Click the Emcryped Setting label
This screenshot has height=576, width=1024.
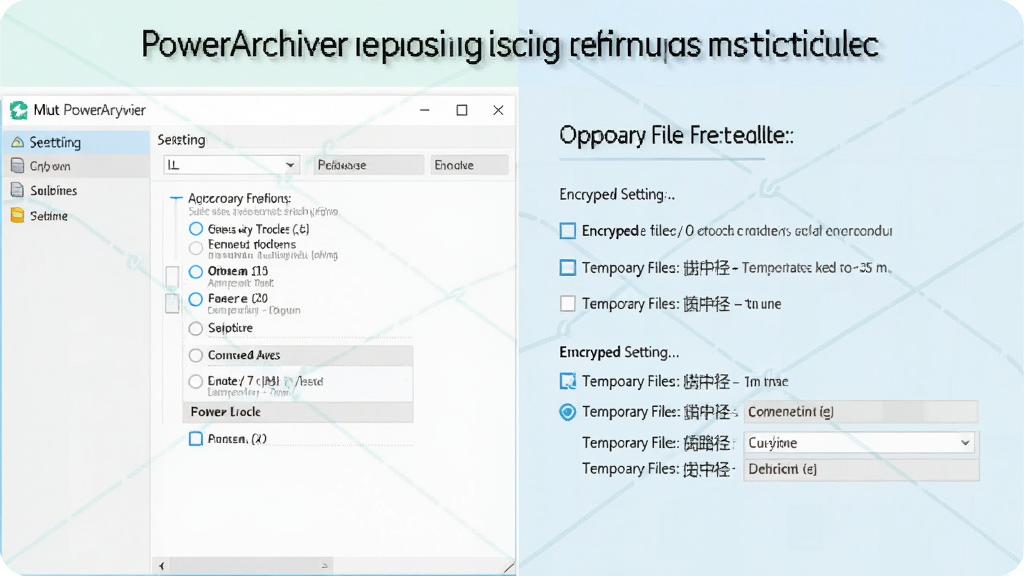click(619, 352)
